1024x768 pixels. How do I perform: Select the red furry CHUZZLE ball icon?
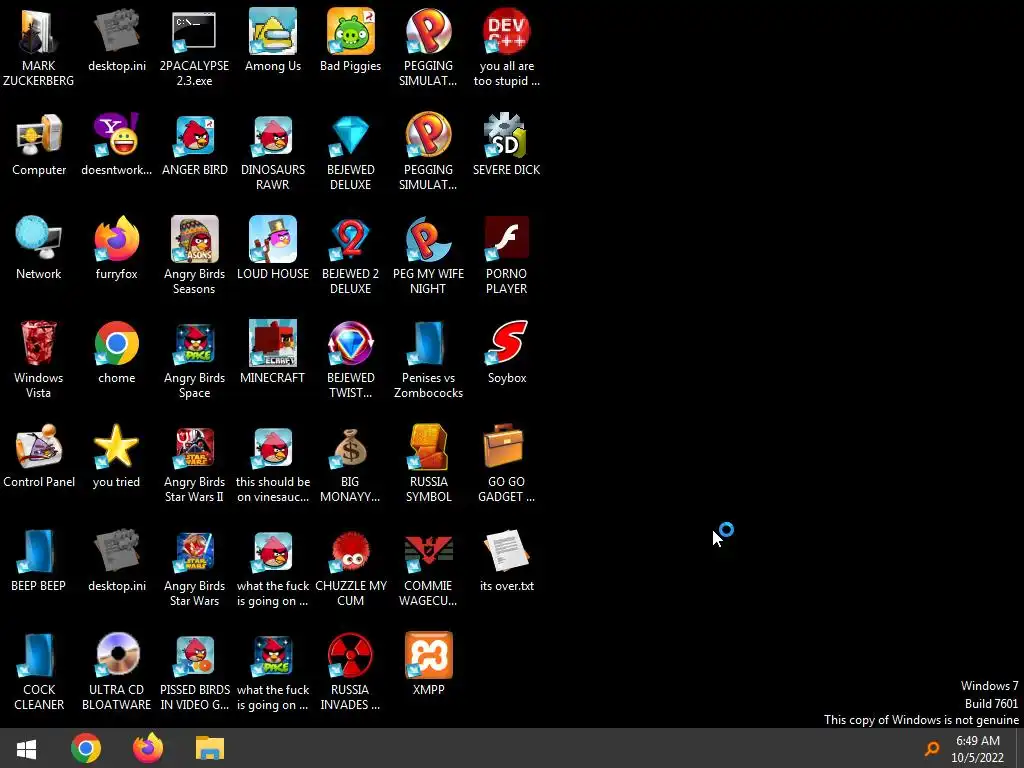[x=351, y=551]
